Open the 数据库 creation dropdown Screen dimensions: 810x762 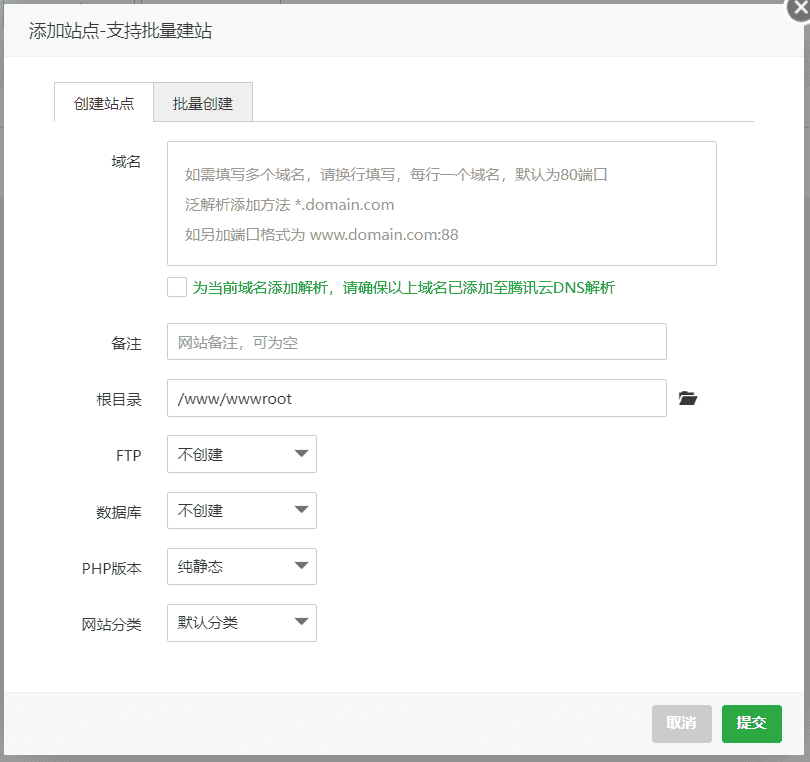[241, 510]
